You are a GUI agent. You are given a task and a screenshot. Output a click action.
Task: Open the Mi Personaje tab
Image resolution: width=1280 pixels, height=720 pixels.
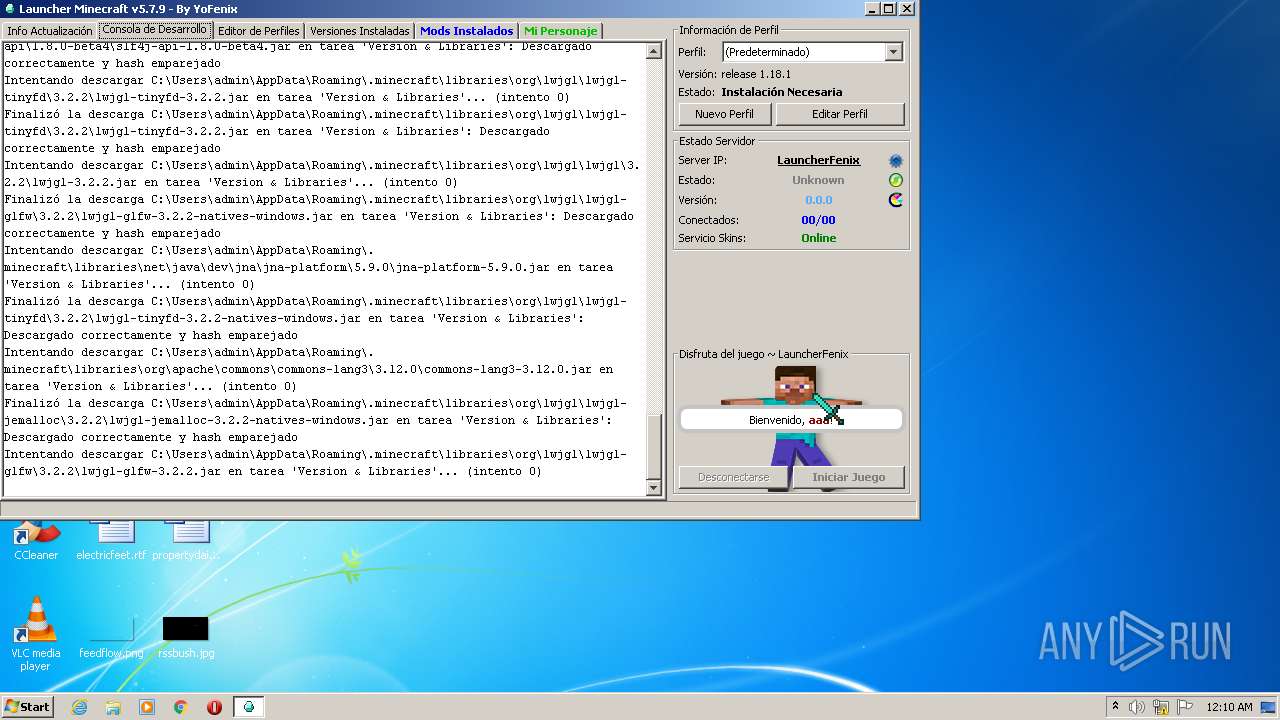tap(560, 31)
